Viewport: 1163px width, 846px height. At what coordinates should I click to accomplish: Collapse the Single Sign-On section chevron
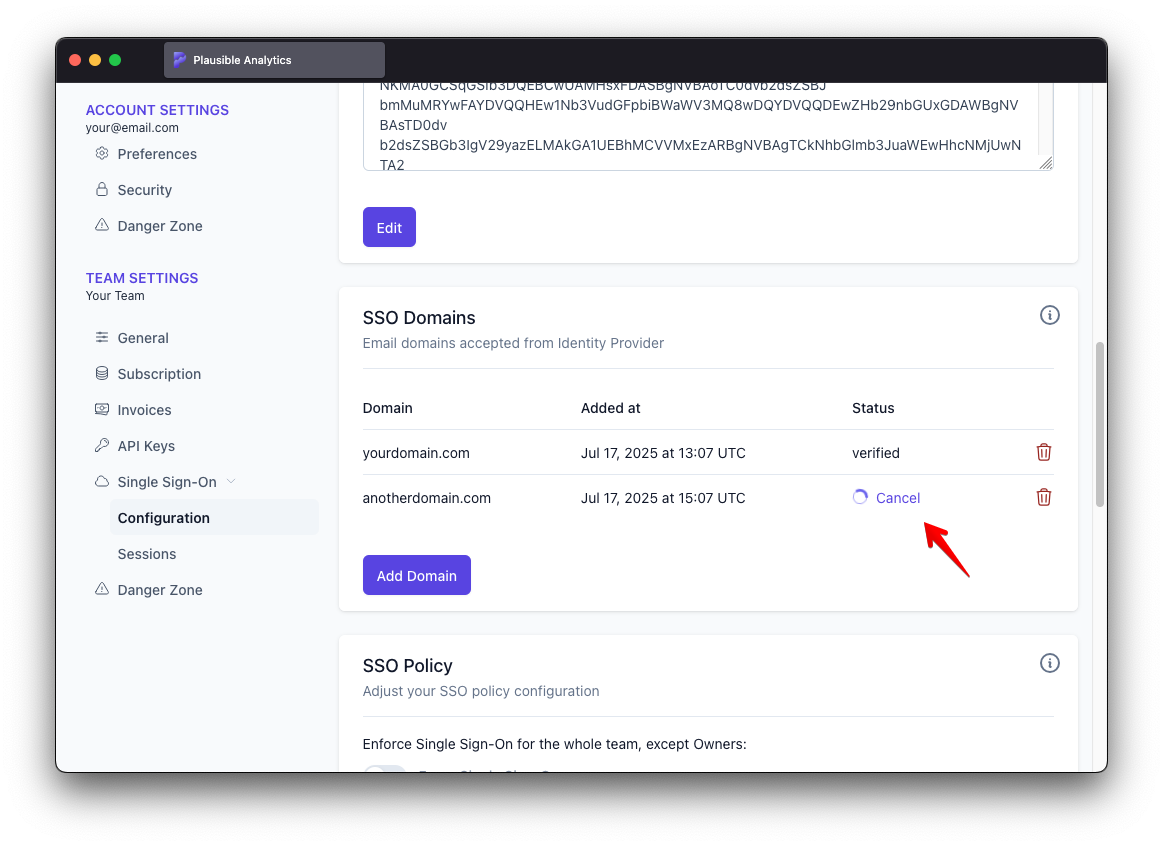pos(231,481)
